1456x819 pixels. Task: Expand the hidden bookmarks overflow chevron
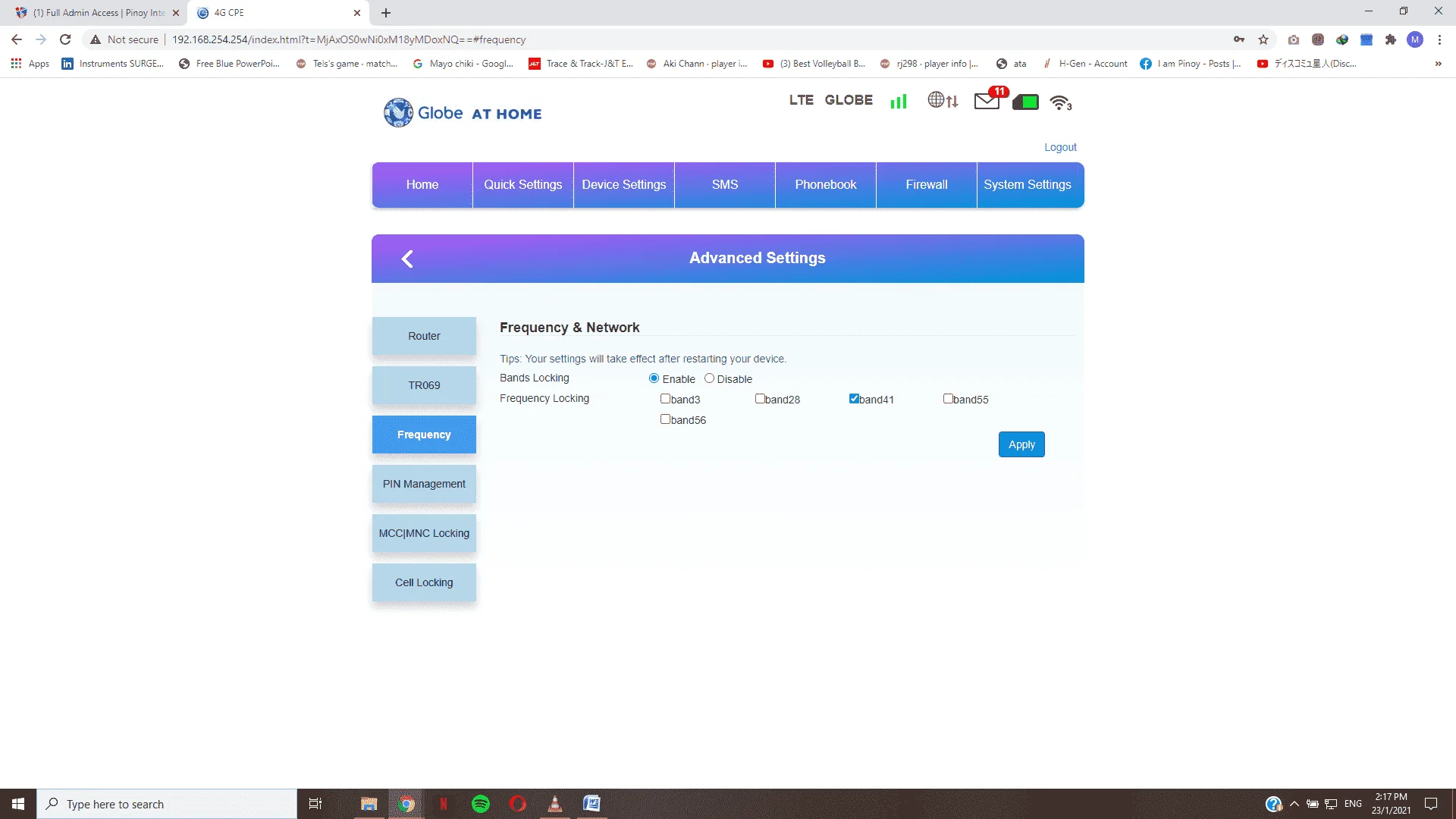[x=1438, y=64]
